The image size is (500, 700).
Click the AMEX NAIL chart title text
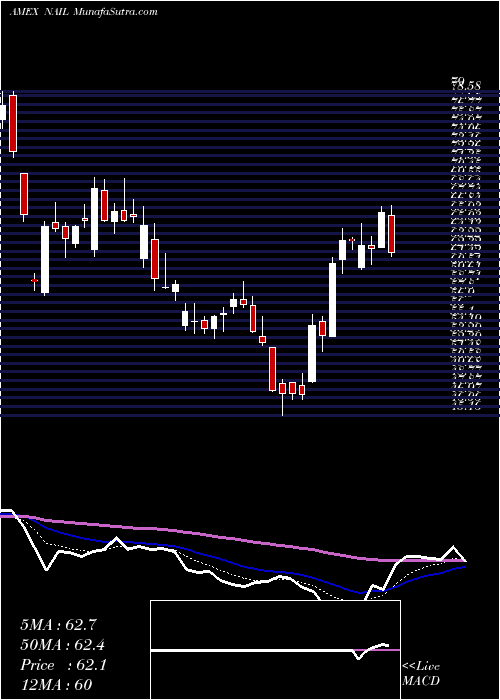tap(83, 12)
